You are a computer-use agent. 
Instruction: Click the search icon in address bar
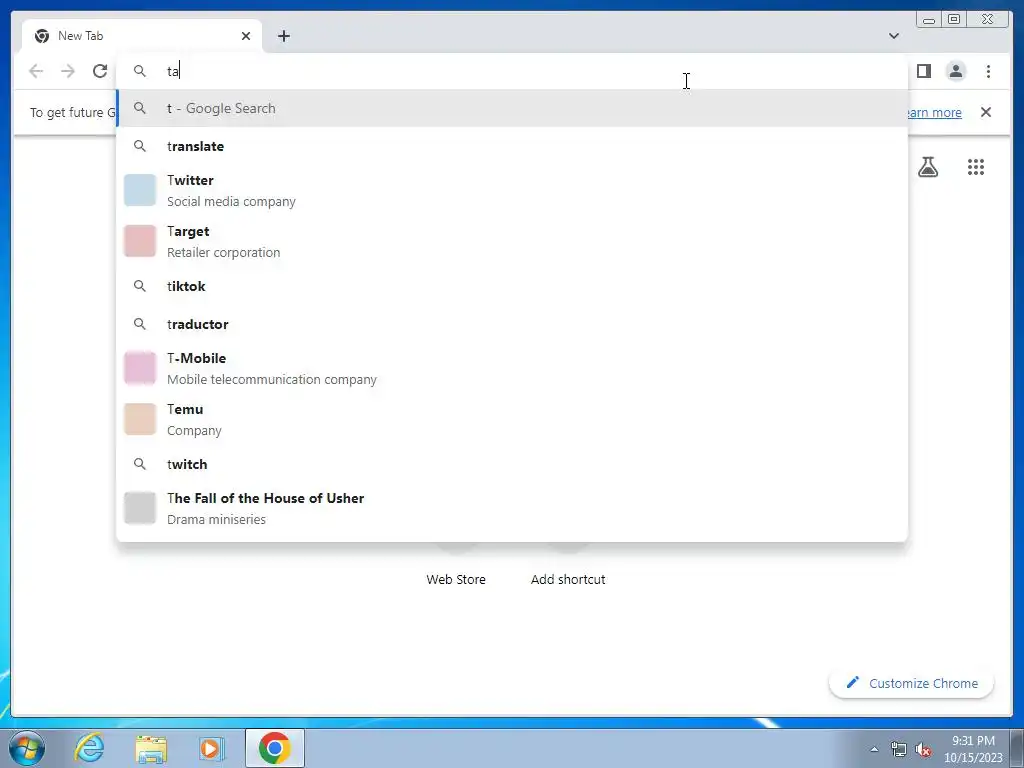[140, 71]
